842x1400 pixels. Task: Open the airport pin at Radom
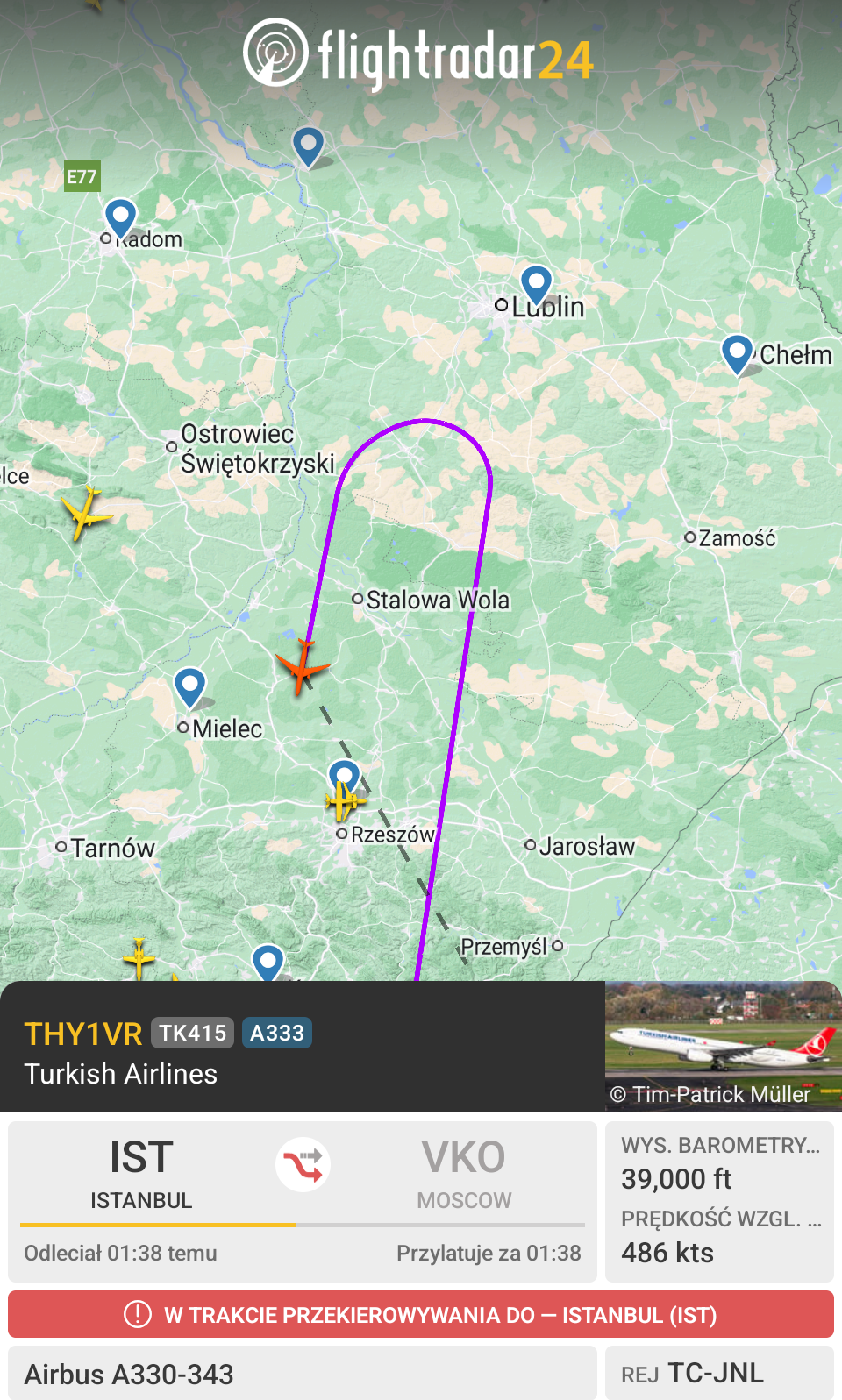tap(120, 219)
